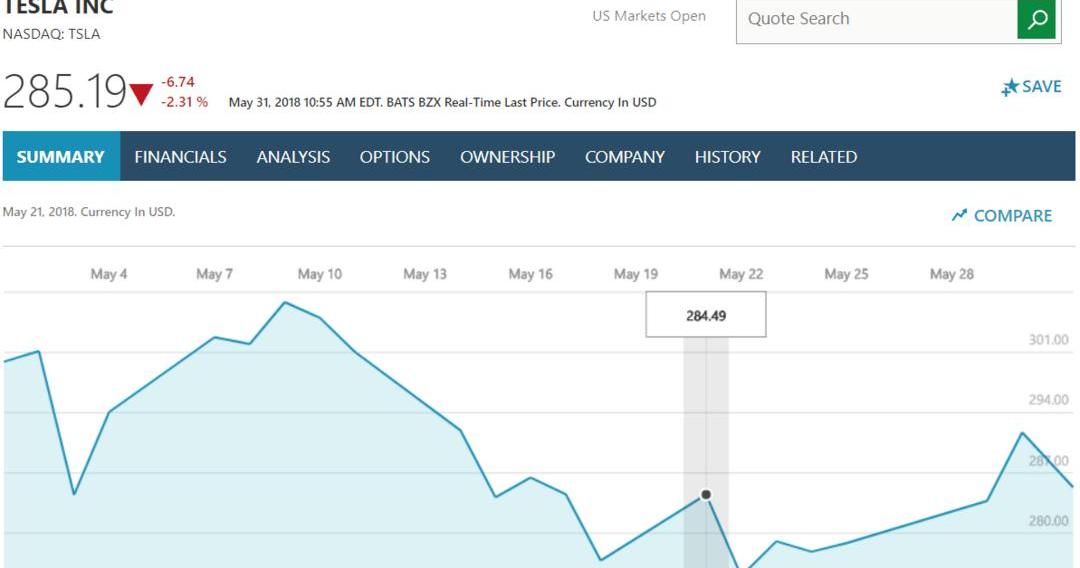Click the 284.49 price tooltip box
Image resolution: width=1080 pixels, height=568 pixels.
click(705, 315)
